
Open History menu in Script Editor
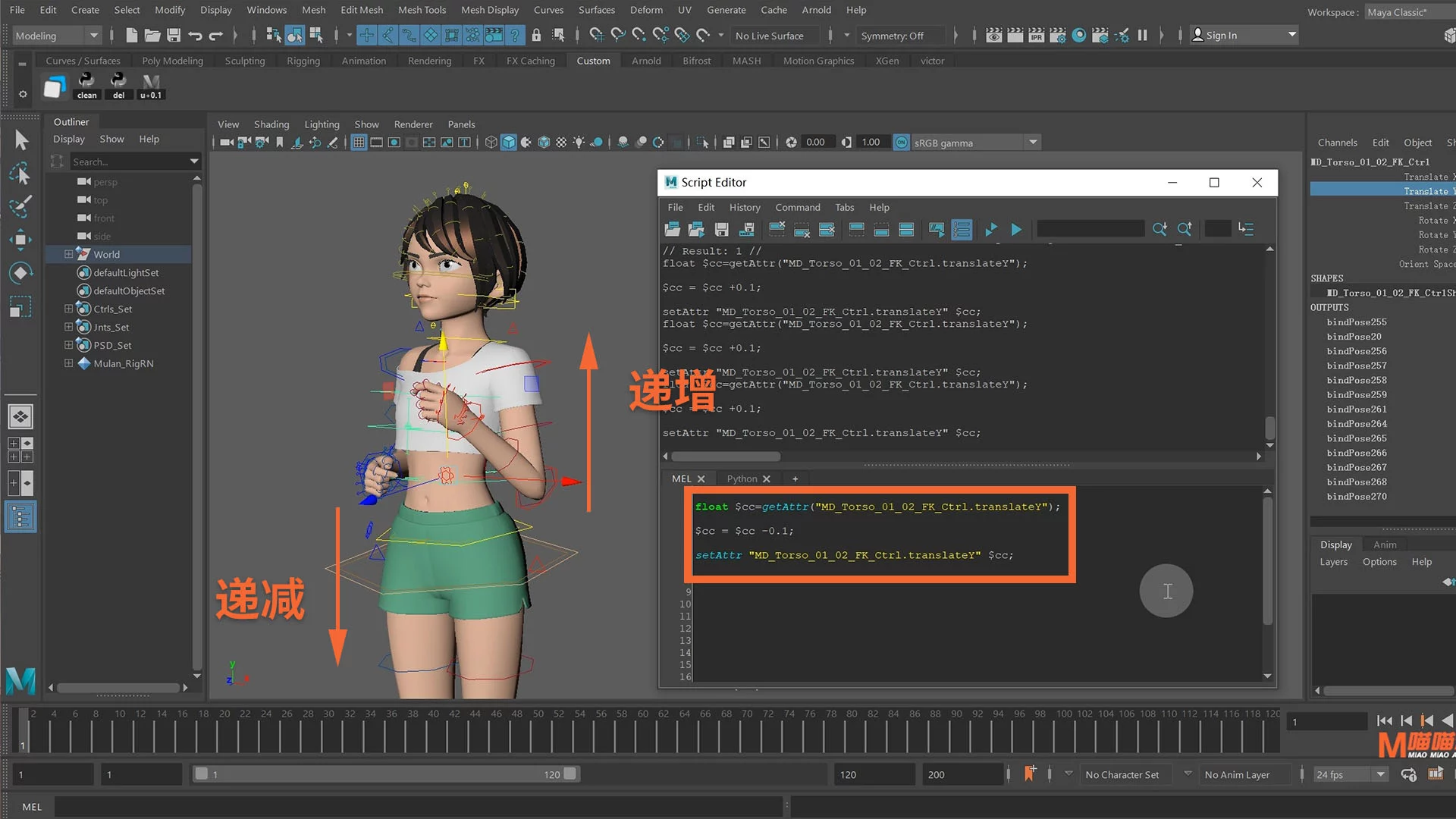(x=745, y=207)
